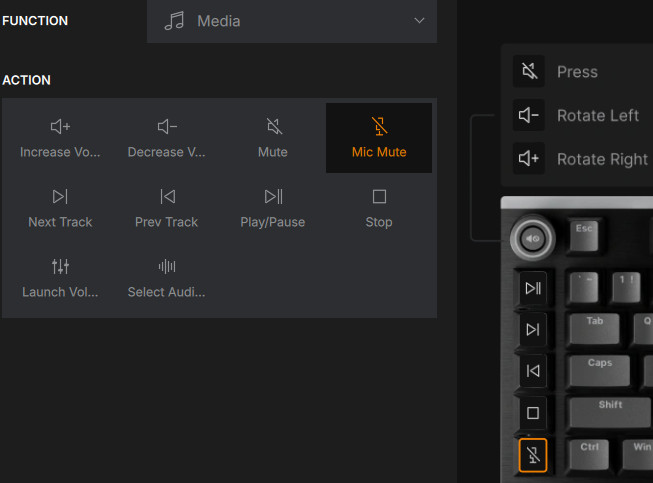Click the Esc key on keyboard image
Image resolution: width=653 pixels, height=483 pixels.
[584, 235]
